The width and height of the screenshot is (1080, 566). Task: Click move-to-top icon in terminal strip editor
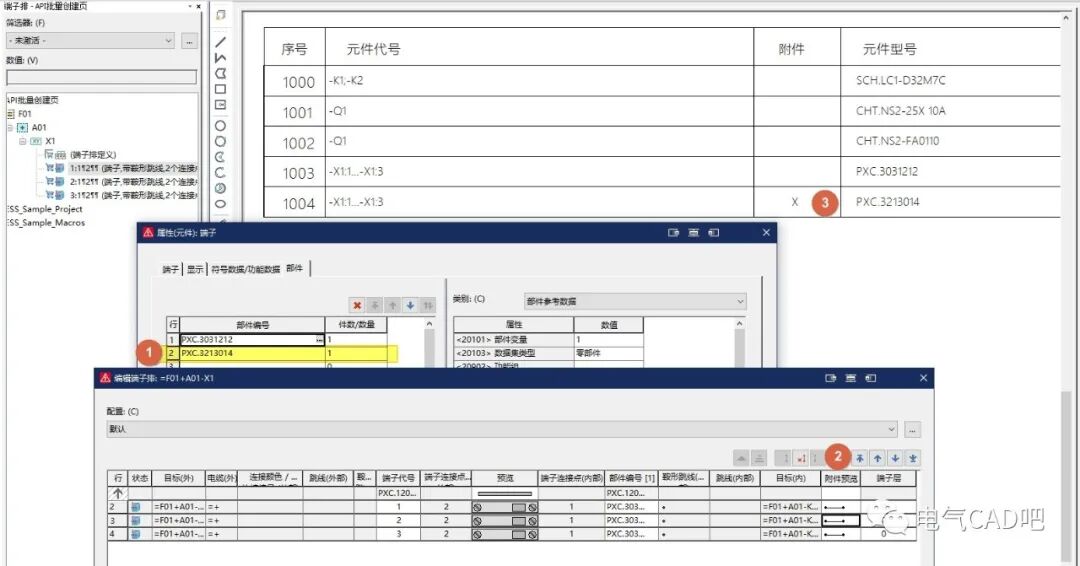[860, 458]
